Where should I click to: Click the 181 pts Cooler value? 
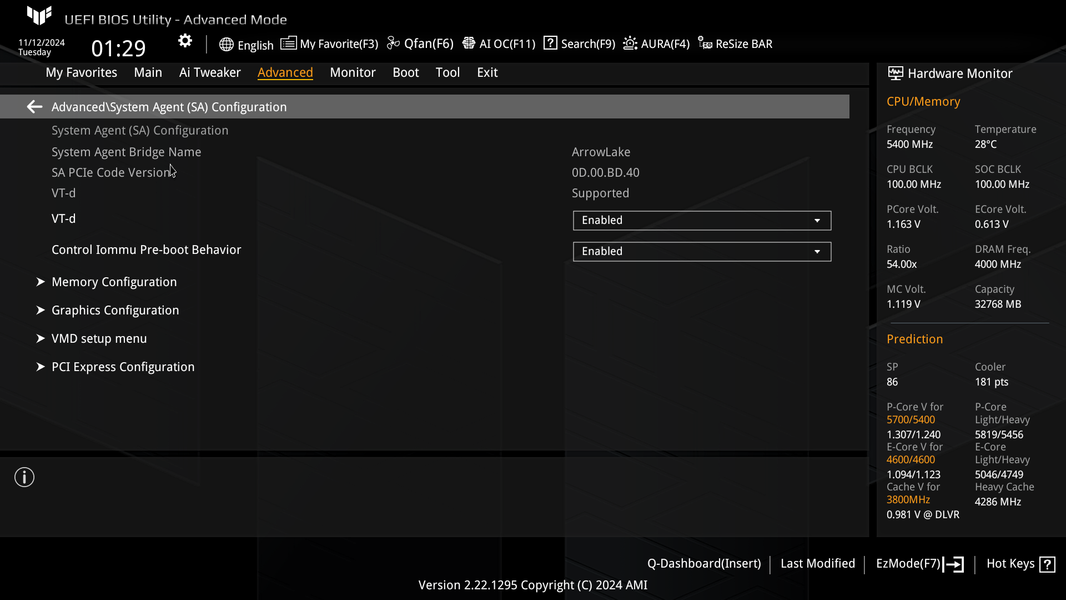pyautogui.click(x=991, y=382)
